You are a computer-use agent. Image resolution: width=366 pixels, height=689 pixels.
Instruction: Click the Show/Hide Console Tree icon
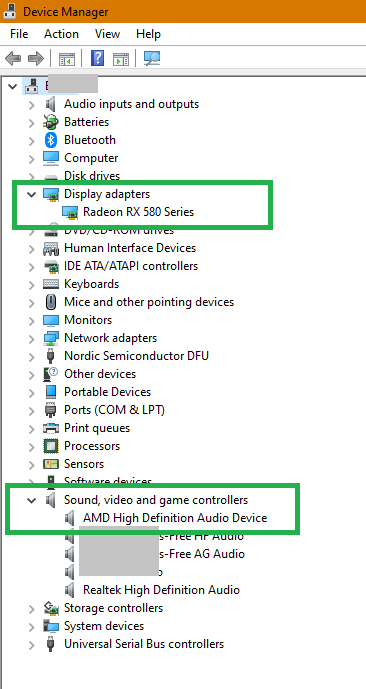coord(67,58)
